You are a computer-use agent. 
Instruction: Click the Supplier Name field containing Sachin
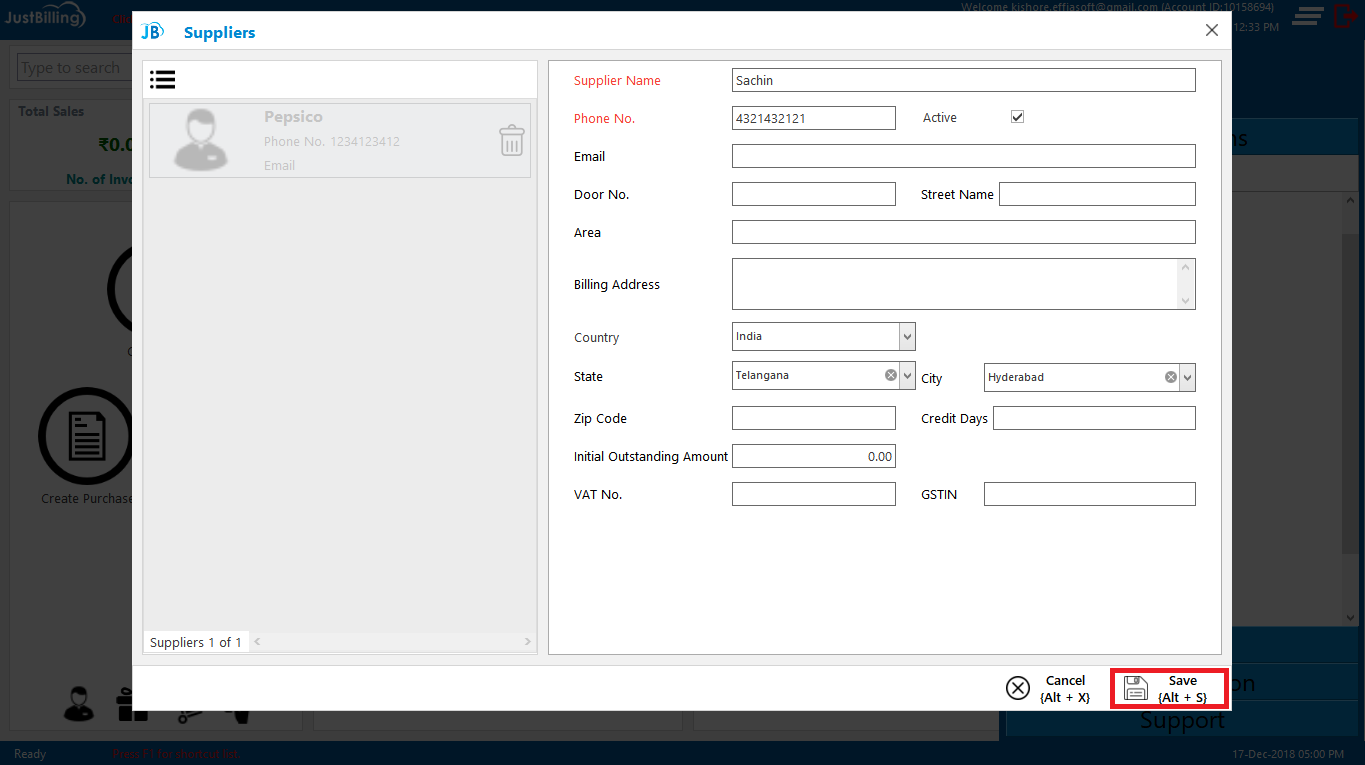tap(964, 80)
